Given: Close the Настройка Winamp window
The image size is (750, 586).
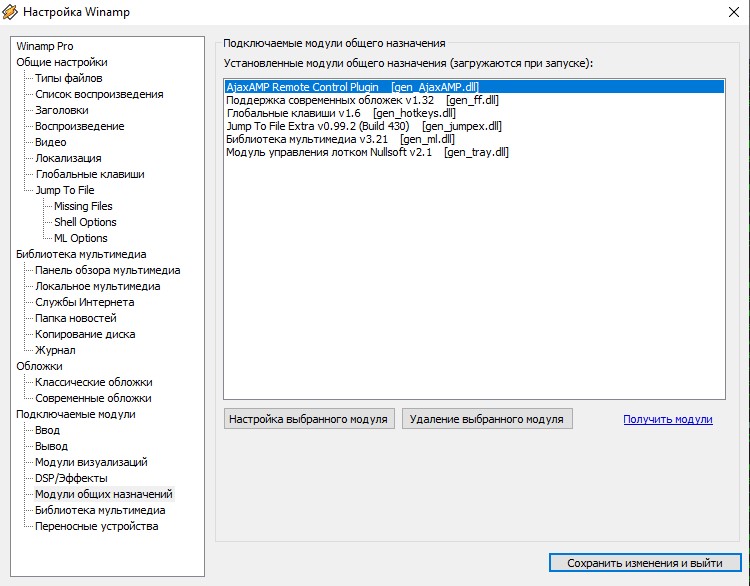Looking at the screenshot, I should [734, 12].
